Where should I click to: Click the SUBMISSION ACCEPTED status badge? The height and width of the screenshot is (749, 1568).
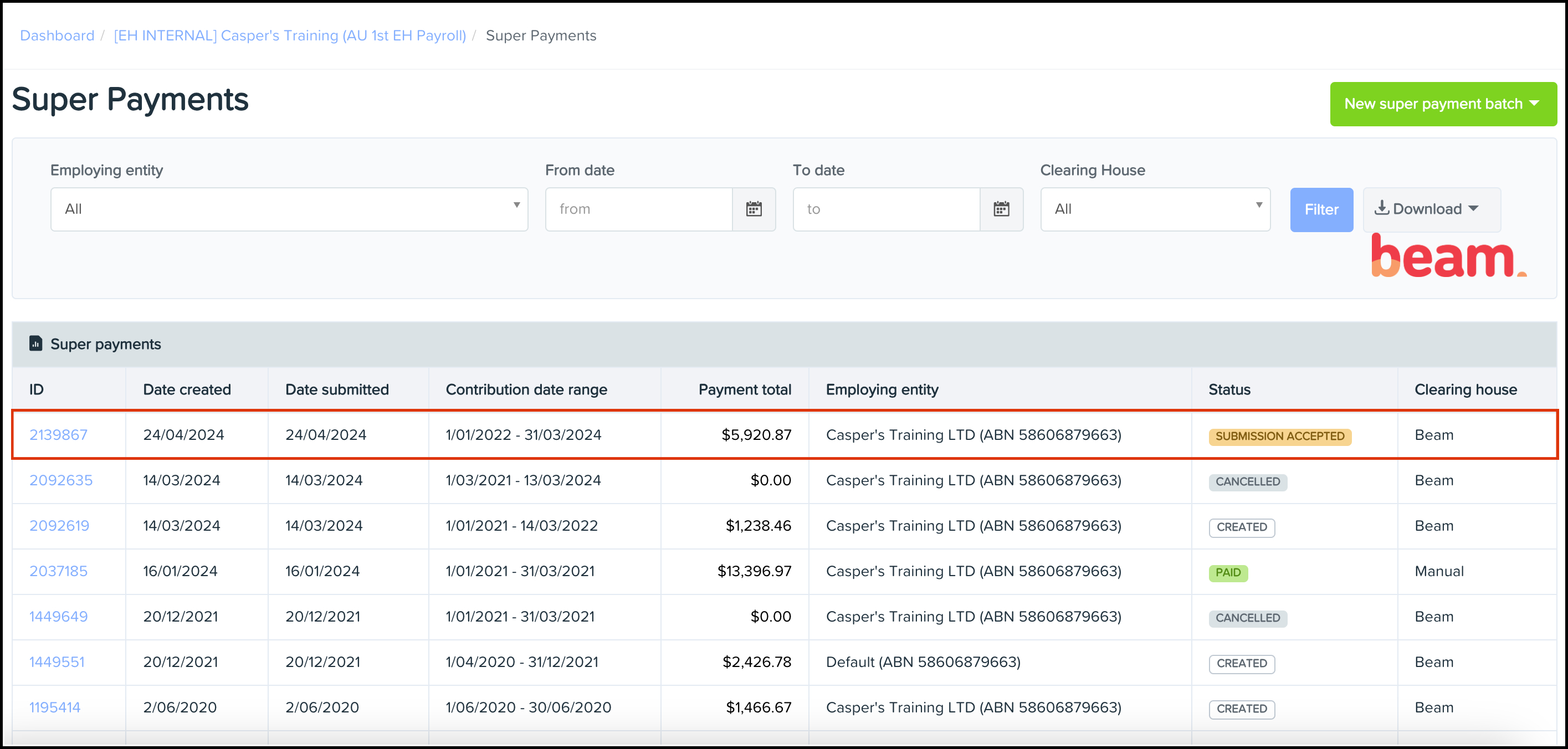click(1279, 436)
